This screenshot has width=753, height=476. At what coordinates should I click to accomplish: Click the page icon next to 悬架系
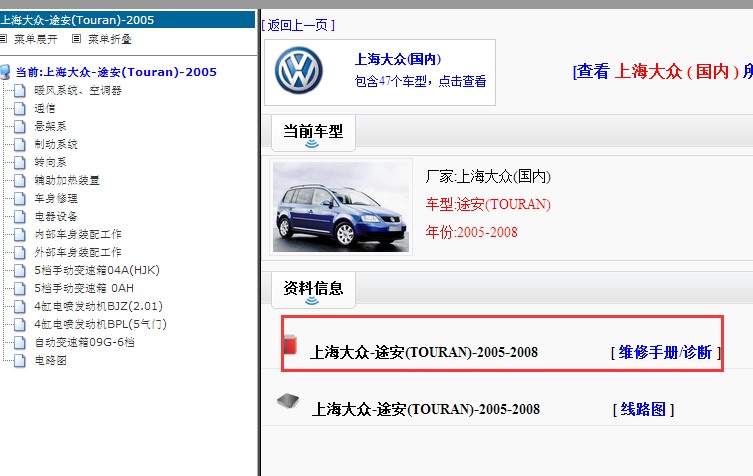pos(21,126)
